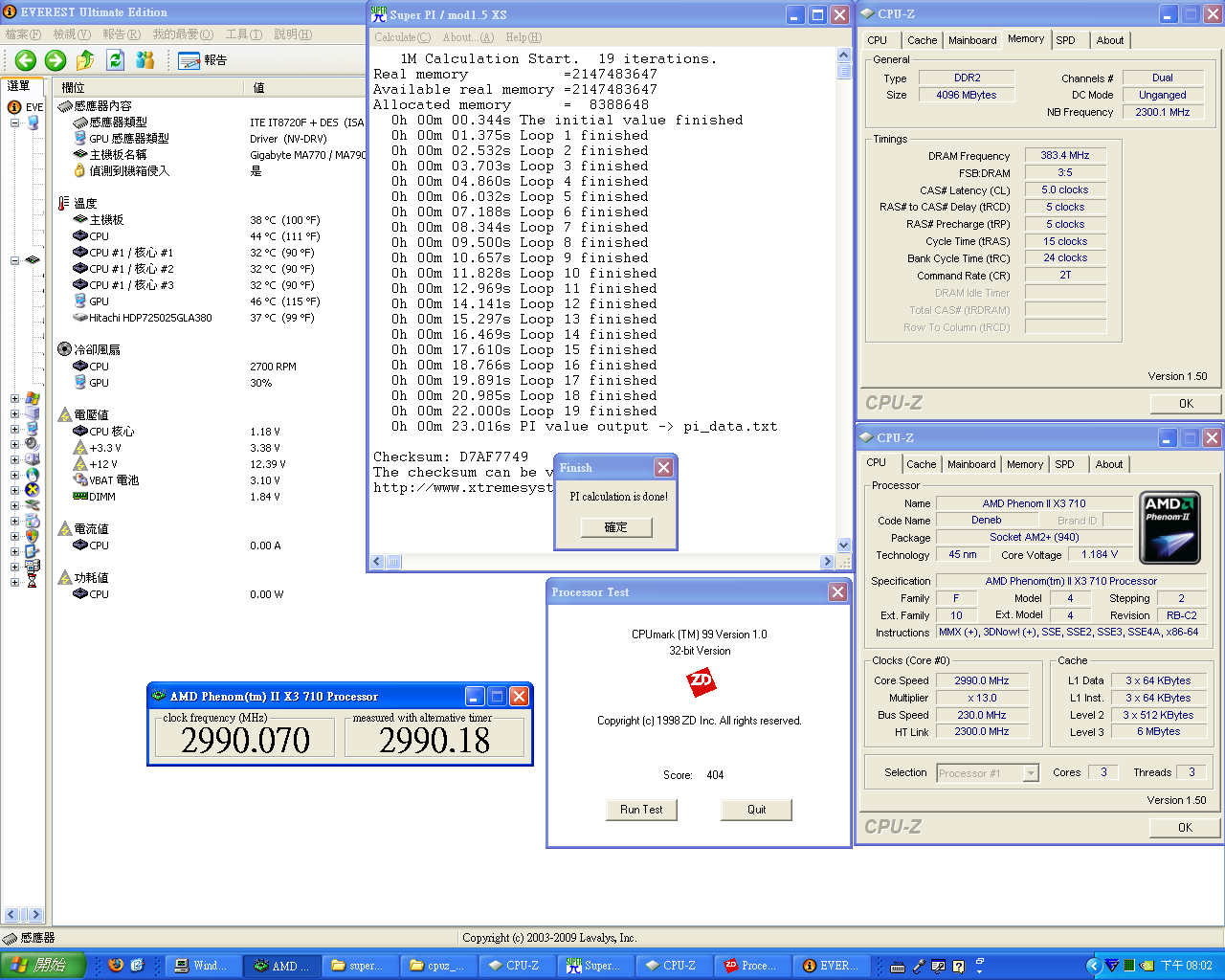1225x980 pixels.
Task: Expand hidden system tray icons arrow
Action: tap(1093, 966)
